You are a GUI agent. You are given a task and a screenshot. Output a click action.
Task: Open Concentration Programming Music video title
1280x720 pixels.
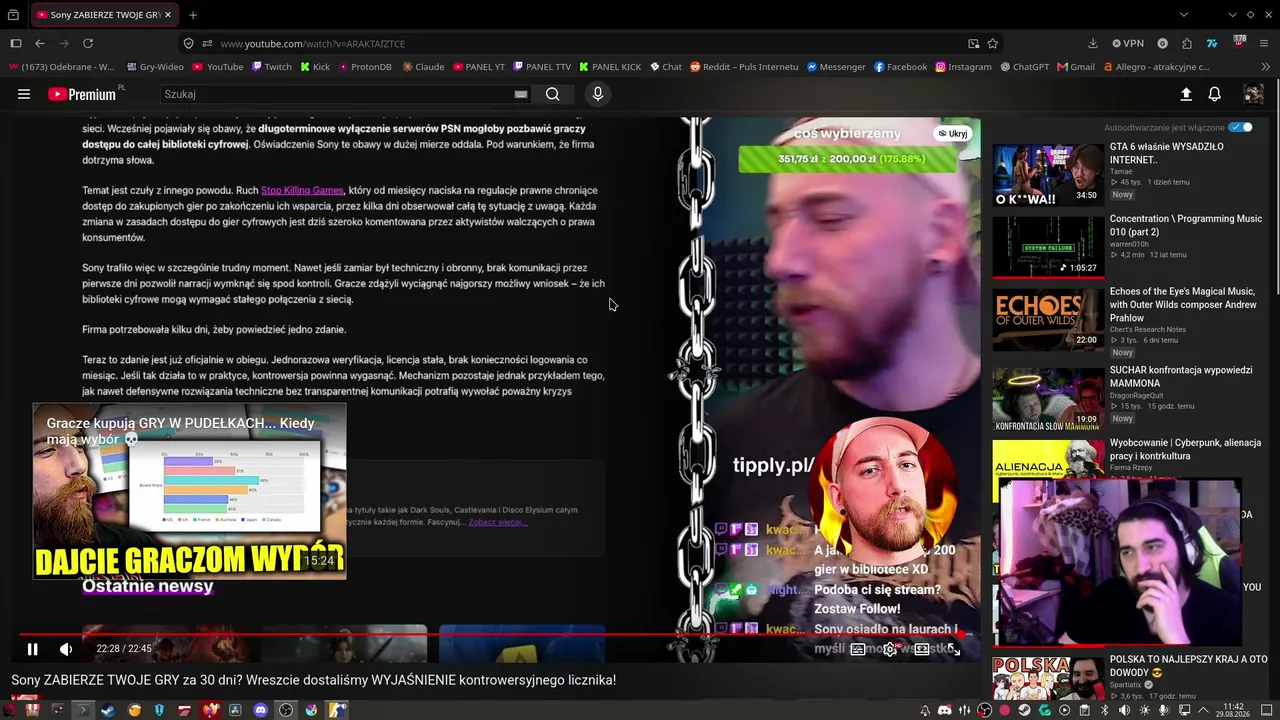[x=1186, y=225]
